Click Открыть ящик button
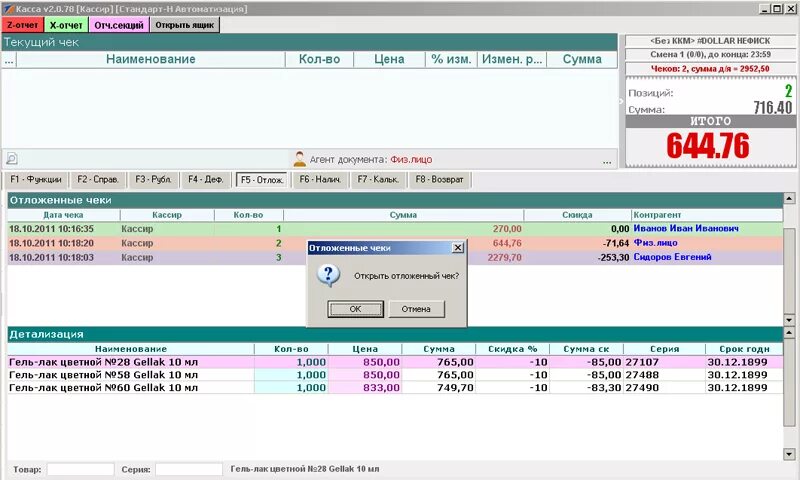800x480 pixels. pos(185,24)
